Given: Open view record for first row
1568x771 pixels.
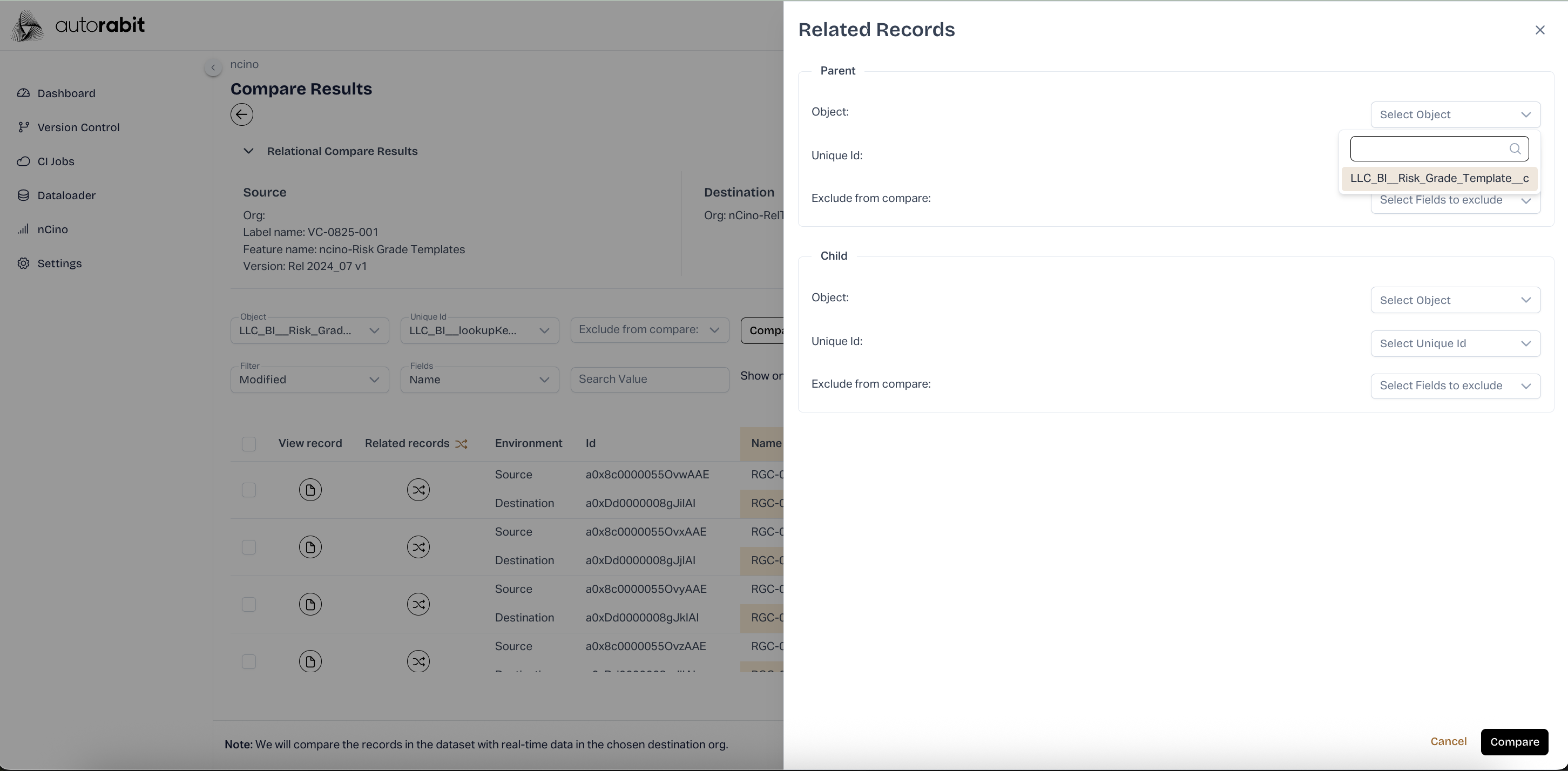Looking at the screenshot, I should pyautogui.click(x=310, y=490).
